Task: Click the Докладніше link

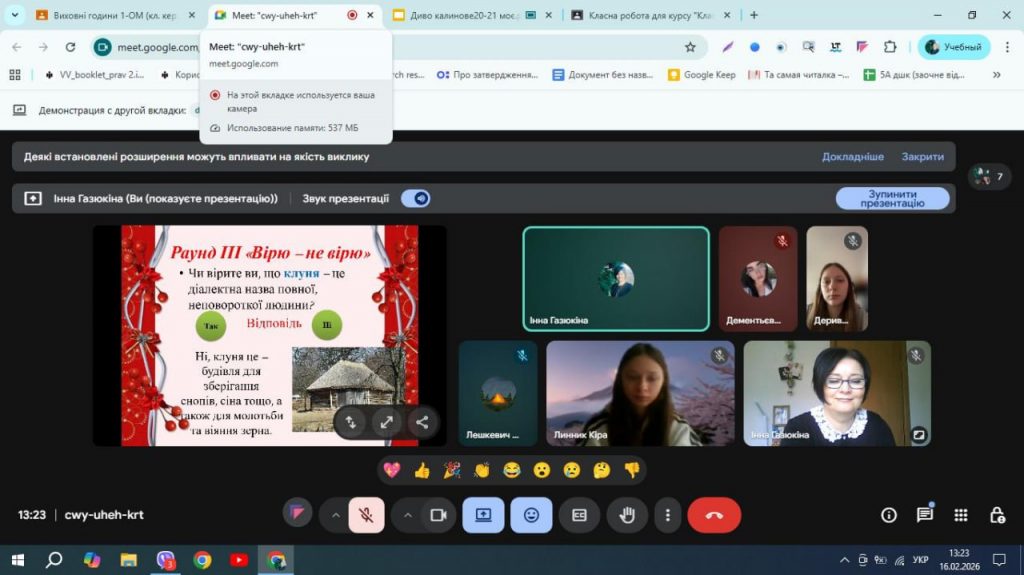Action: tap(852, 157)
